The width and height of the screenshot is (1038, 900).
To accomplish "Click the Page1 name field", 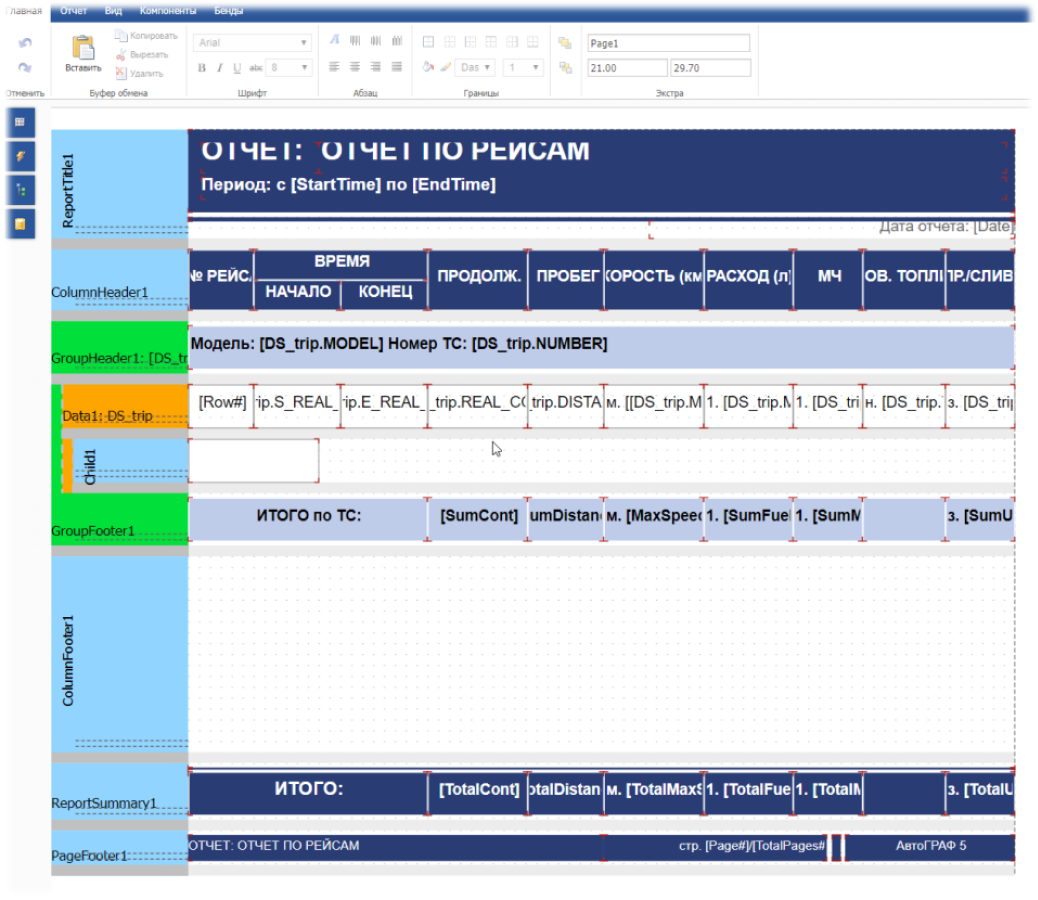I will pos(669,43).
